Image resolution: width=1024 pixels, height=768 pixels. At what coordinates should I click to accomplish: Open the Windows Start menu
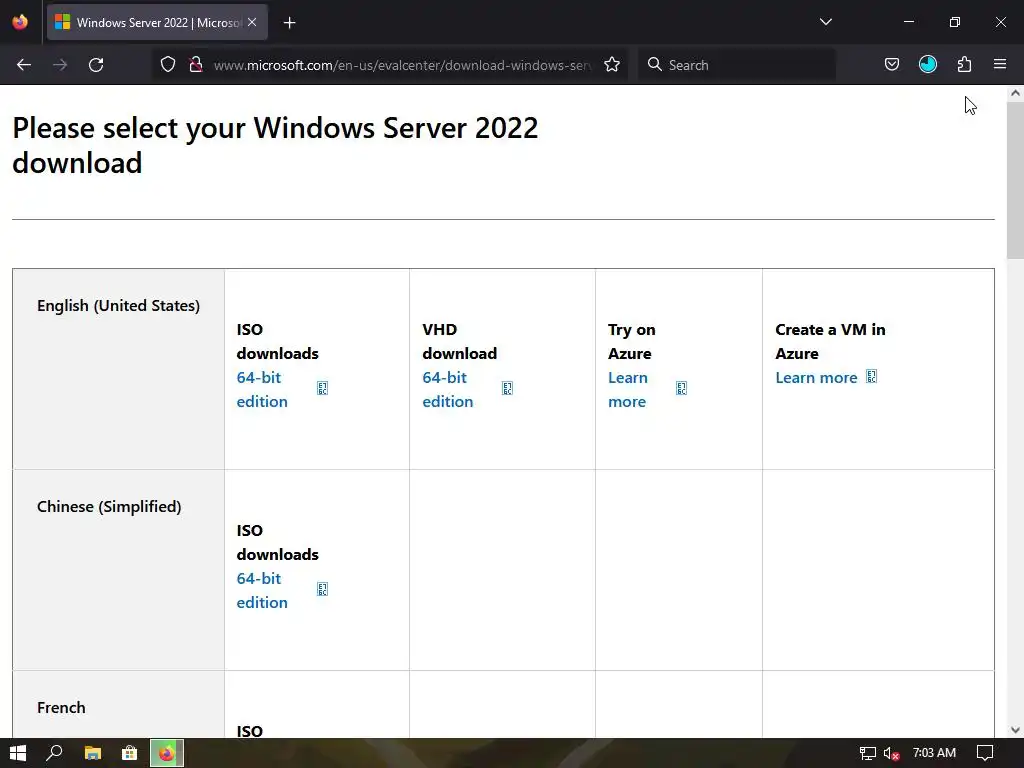pos(18,753)
